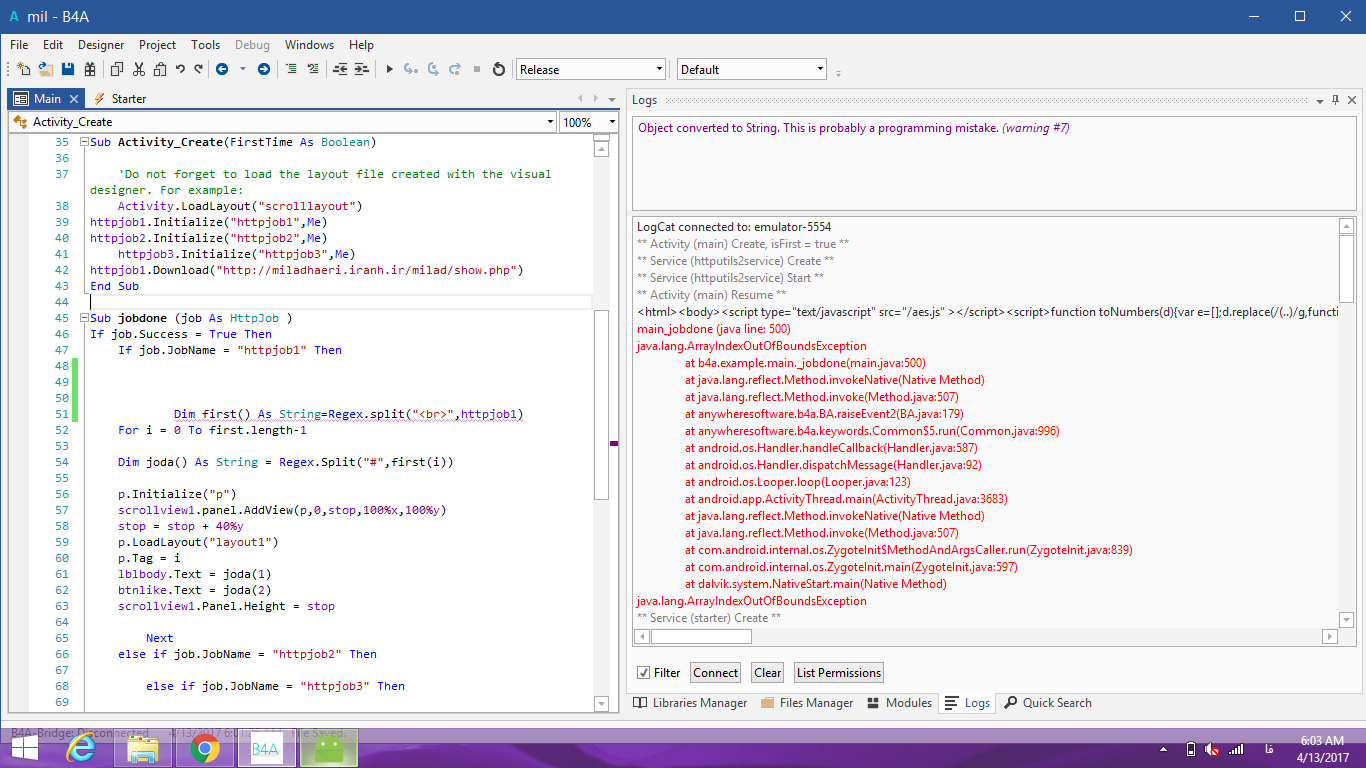Open the Activity_Create navigation dropdown

(551, 121)
